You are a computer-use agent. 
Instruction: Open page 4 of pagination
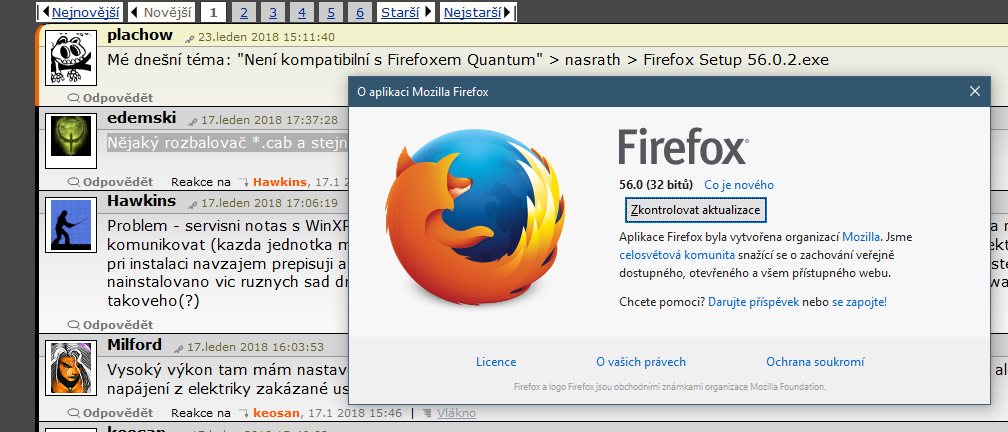tap(302, 12)
